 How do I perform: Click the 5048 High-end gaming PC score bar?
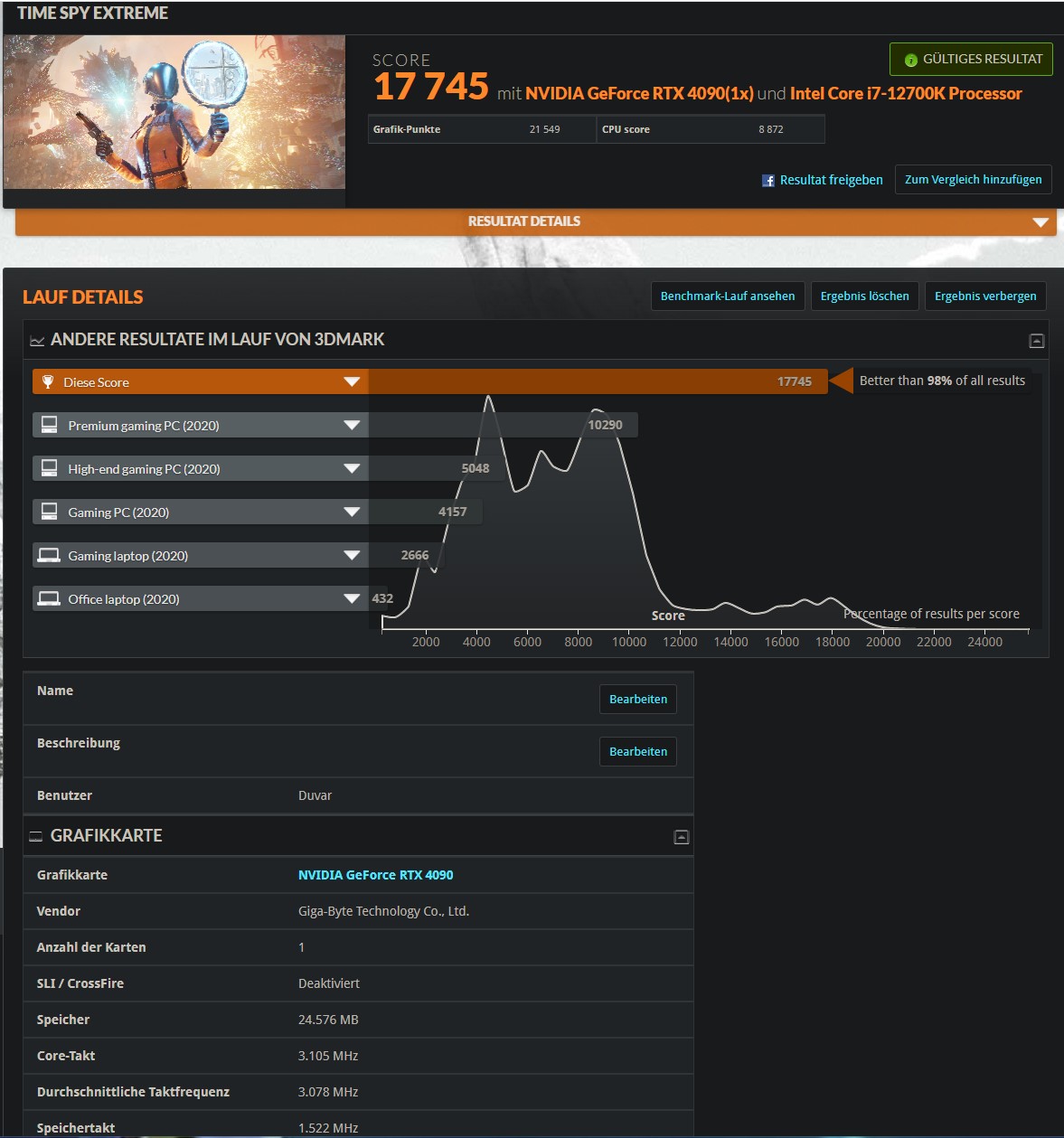(x=437, y=468)
